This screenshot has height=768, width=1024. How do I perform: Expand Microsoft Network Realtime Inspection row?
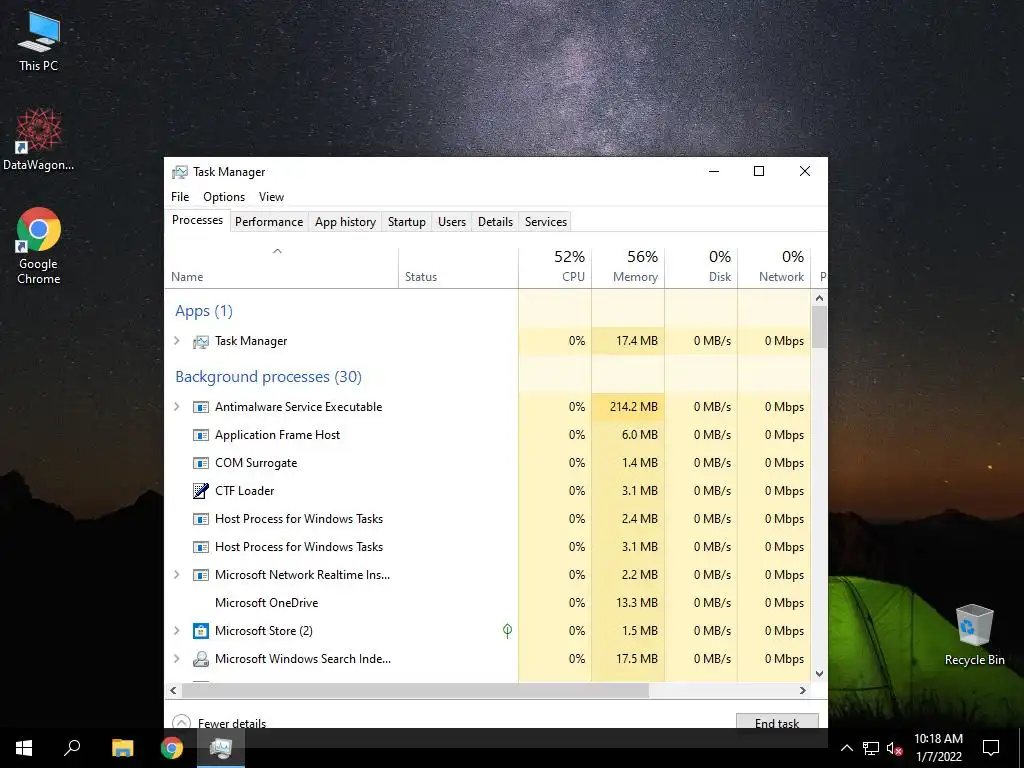click(176, 575)
